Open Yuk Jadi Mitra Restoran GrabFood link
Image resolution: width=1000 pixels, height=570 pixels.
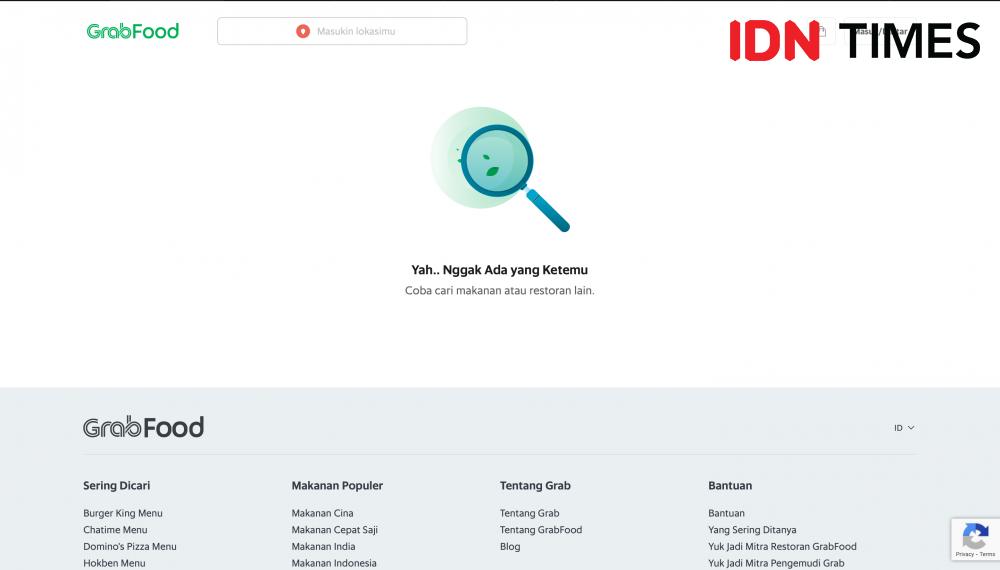pyautogui.click(x=782, y=546)
